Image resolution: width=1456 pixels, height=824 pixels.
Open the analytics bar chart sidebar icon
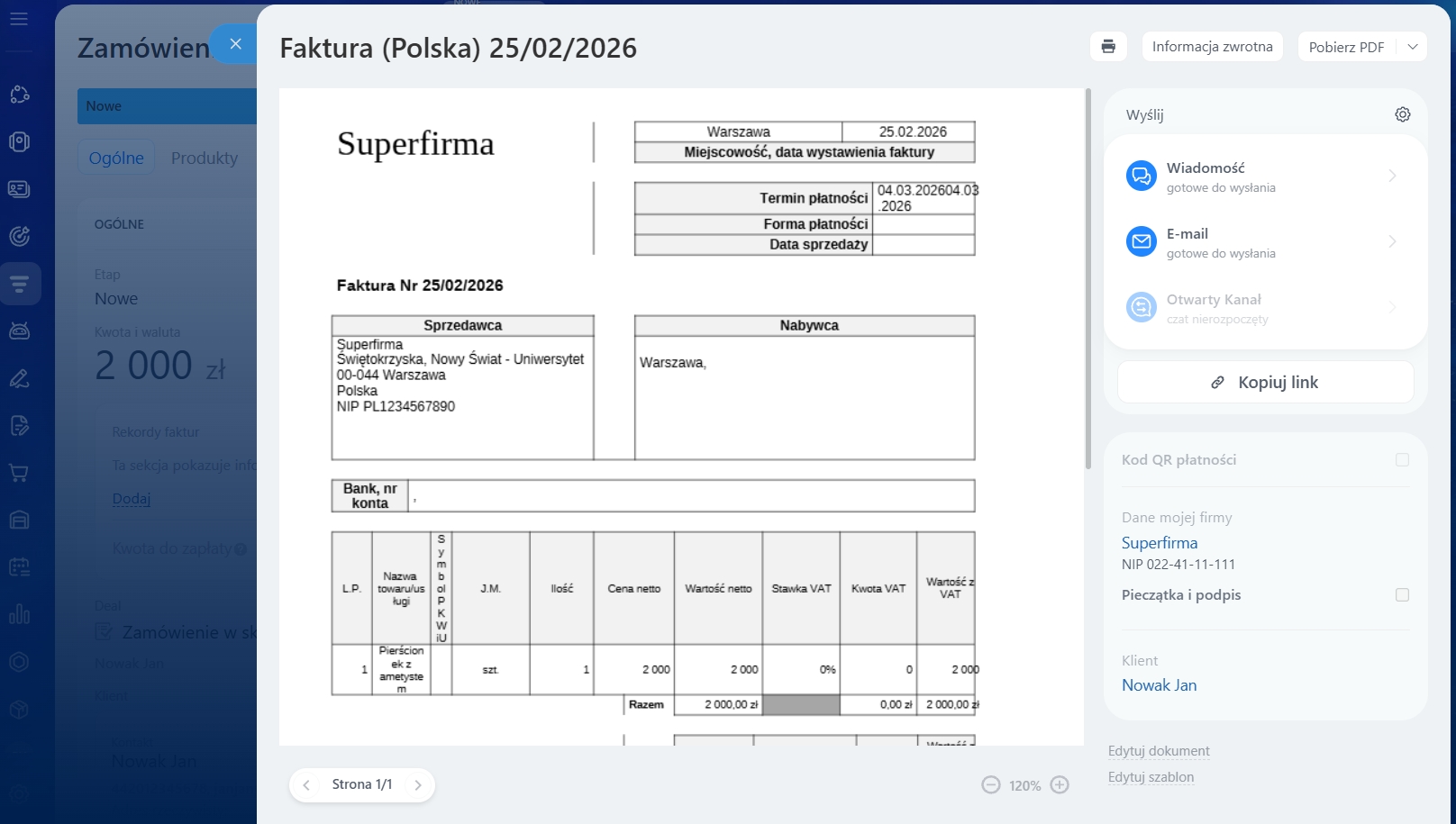pos(19,614)
